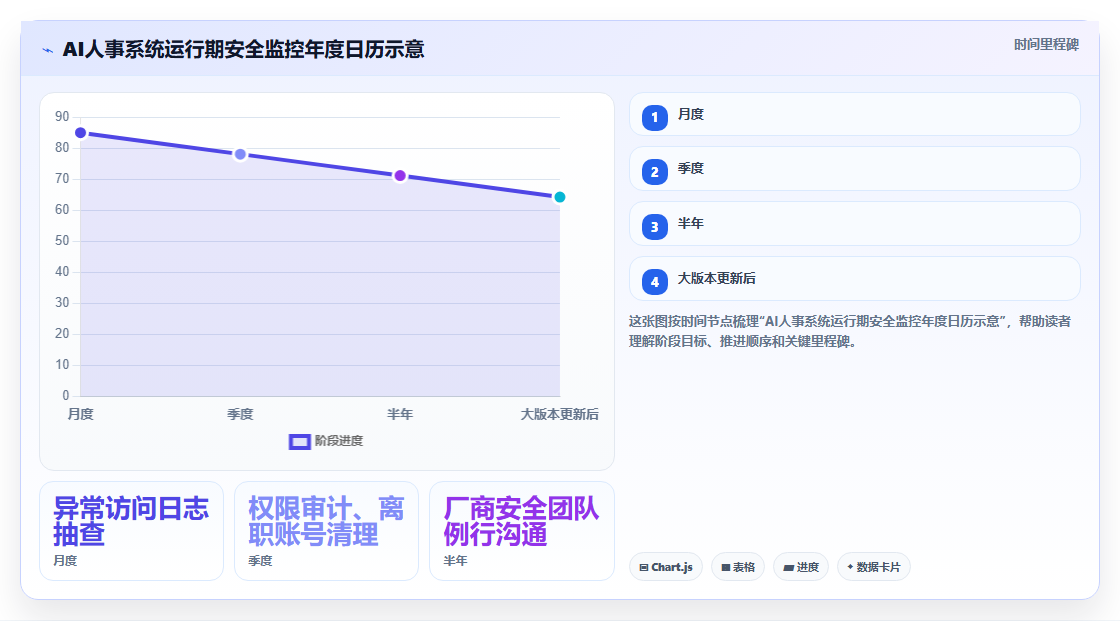This screenshot has height=621, width=1120.
Task: Select the 半年 timeline row
Action: [854, 224]
